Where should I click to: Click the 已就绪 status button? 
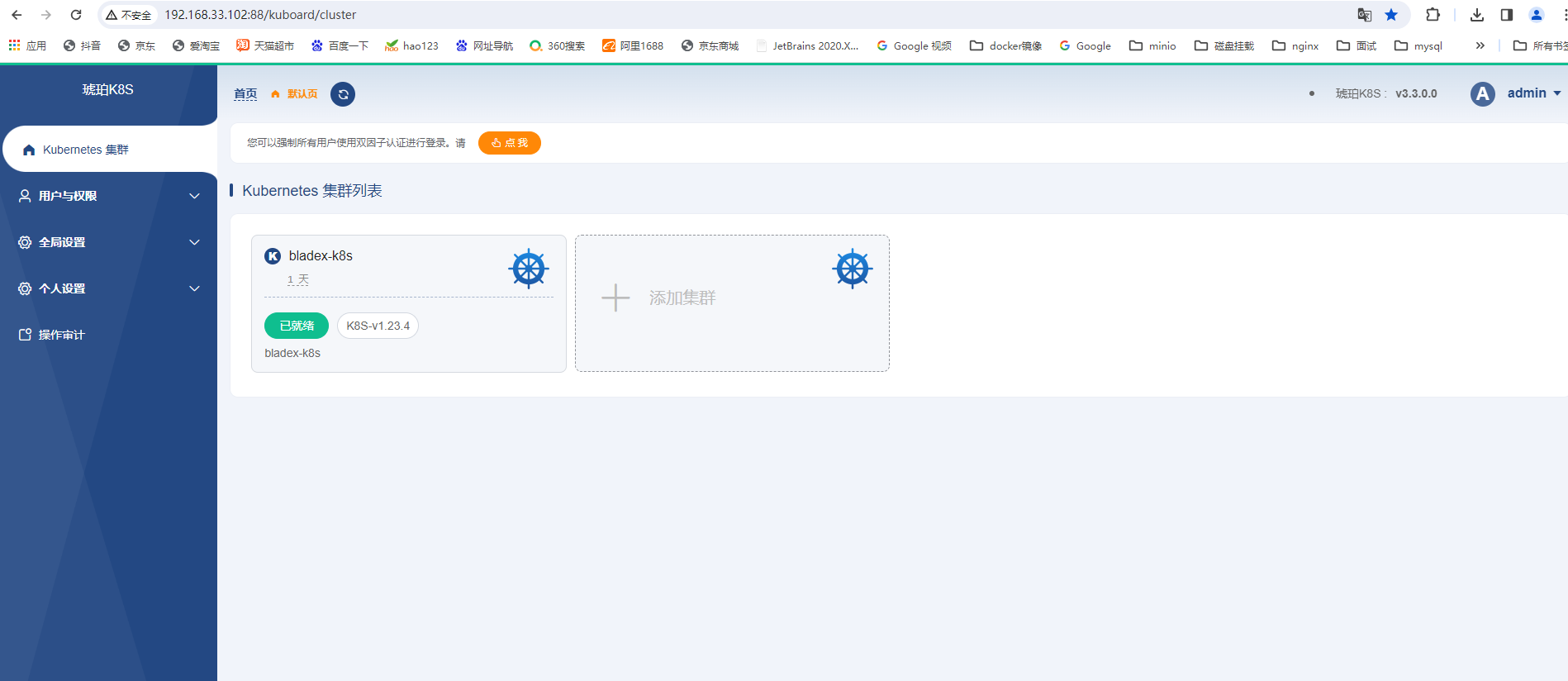click(297, 326)
